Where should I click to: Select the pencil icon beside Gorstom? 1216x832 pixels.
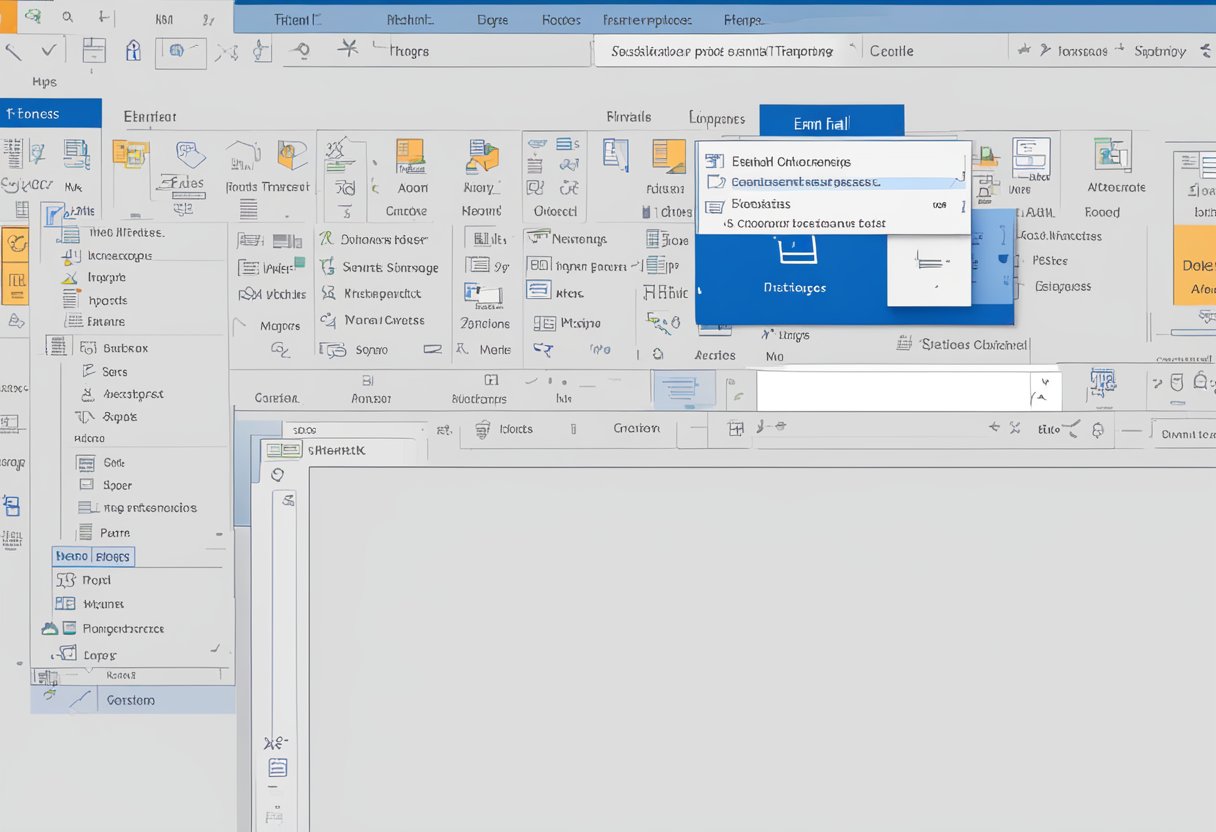pyautogui.click(x=80, y=699)
